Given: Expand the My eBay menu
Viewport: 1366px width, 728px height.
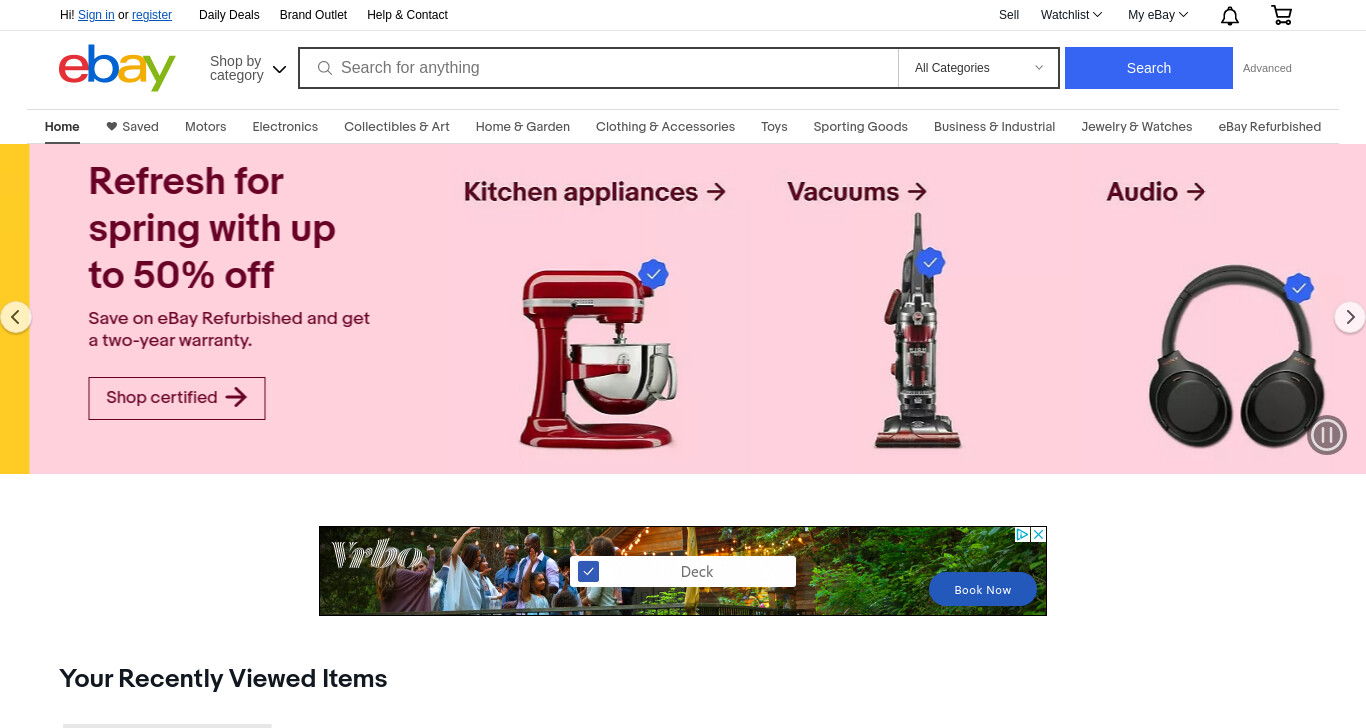Looking at the screenshot, I should [x=1158, y=15].
